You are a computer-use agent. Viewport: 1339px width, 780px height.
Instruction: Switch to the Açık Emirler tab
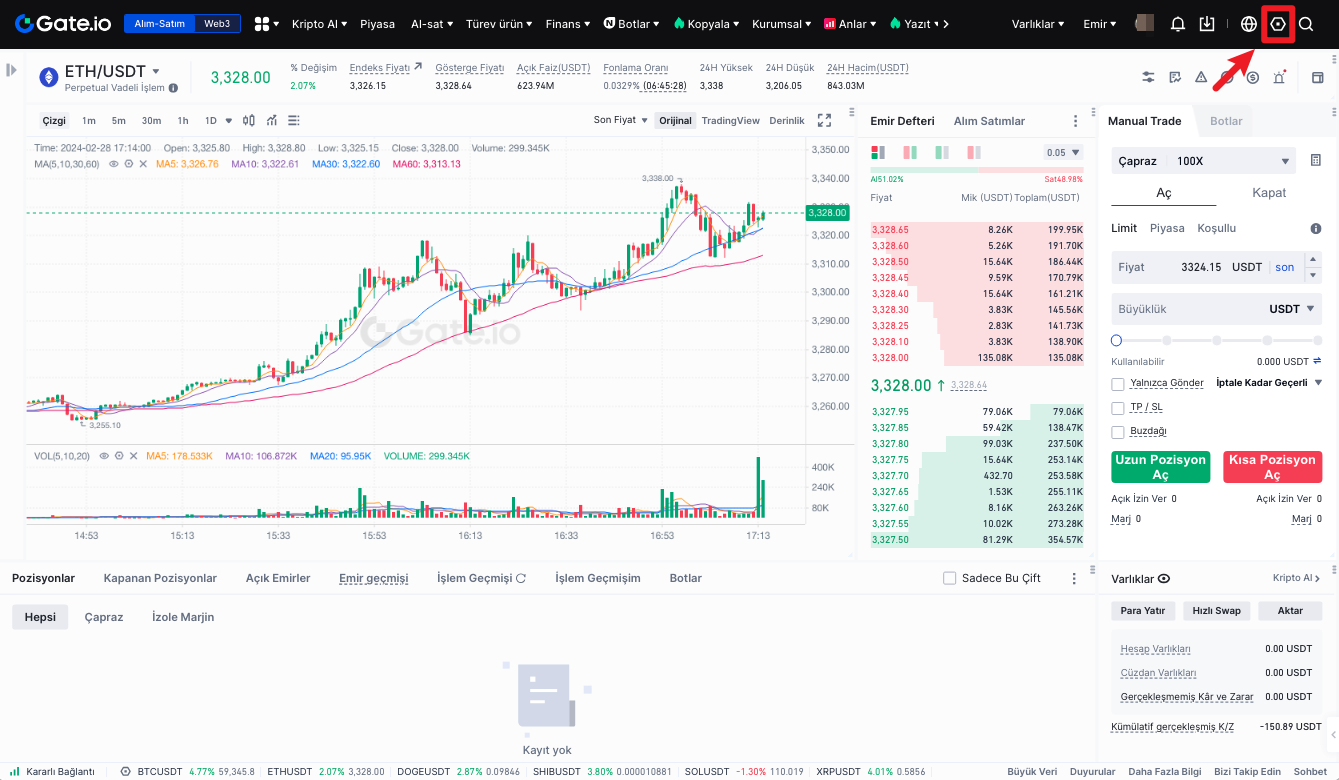(x=278, y=578)
